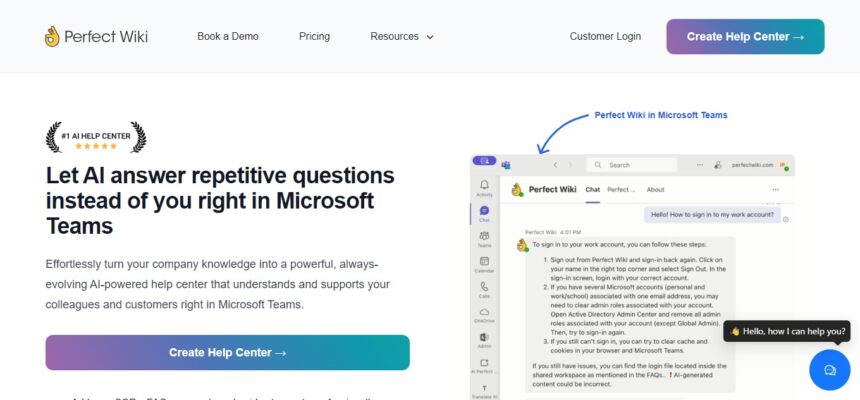Screen dimensions: 860x400
Task: Click the seen status icon beside sent message
Action: [x=785, y=219]
